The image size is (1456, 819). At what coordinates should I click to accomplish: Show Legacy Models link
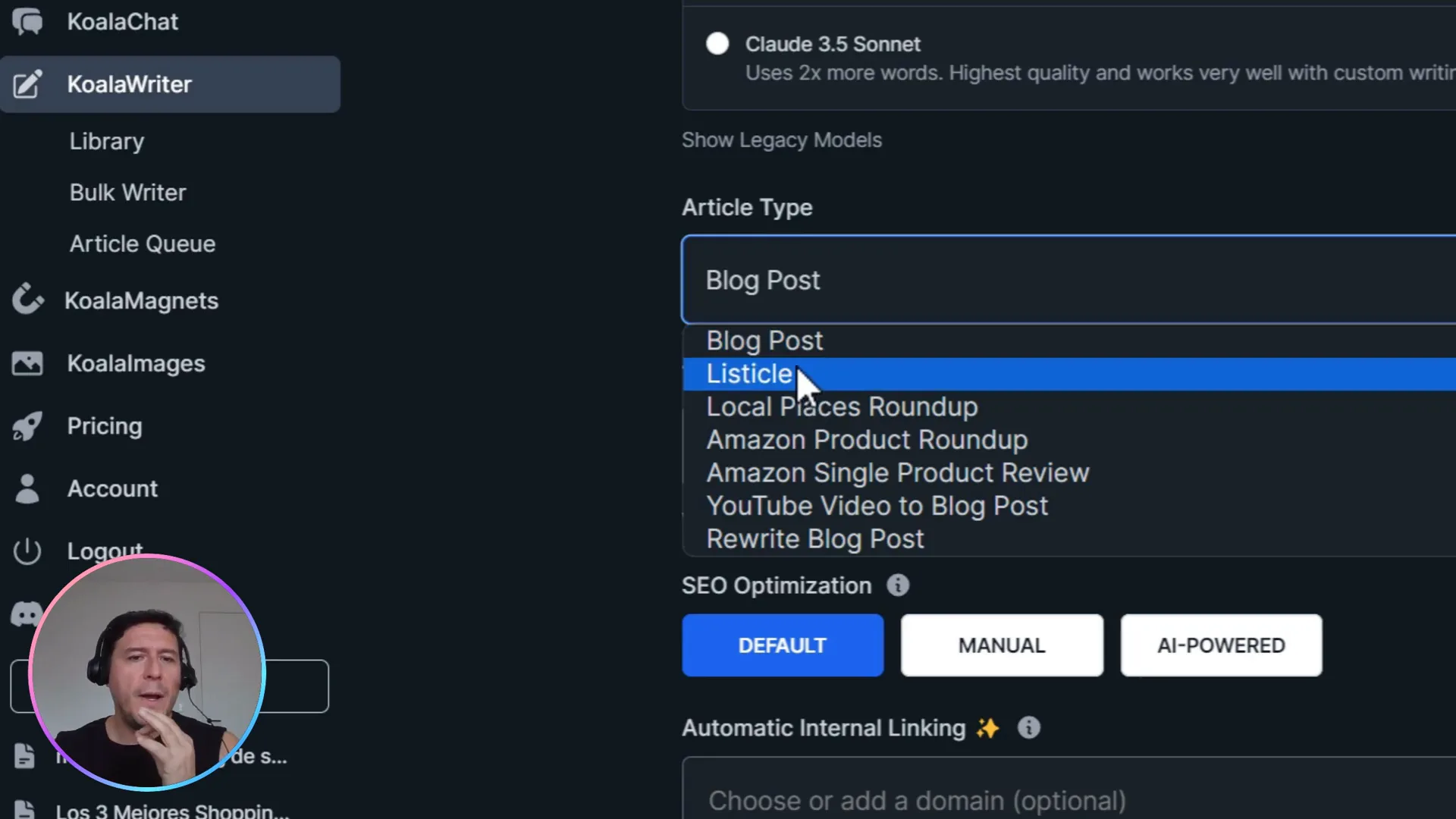[782, 140]
